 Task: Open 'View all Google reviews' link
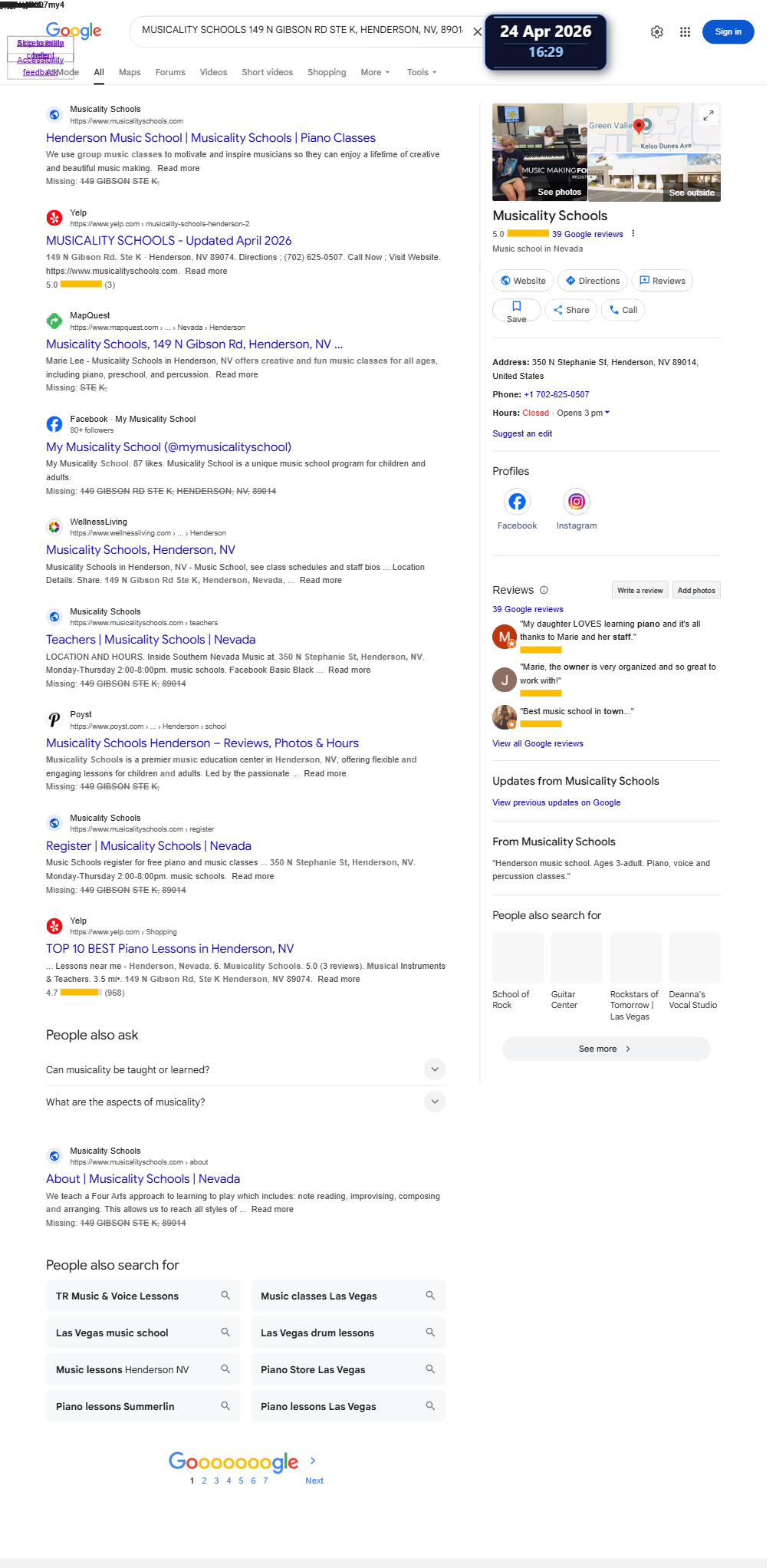pos(538,743)
